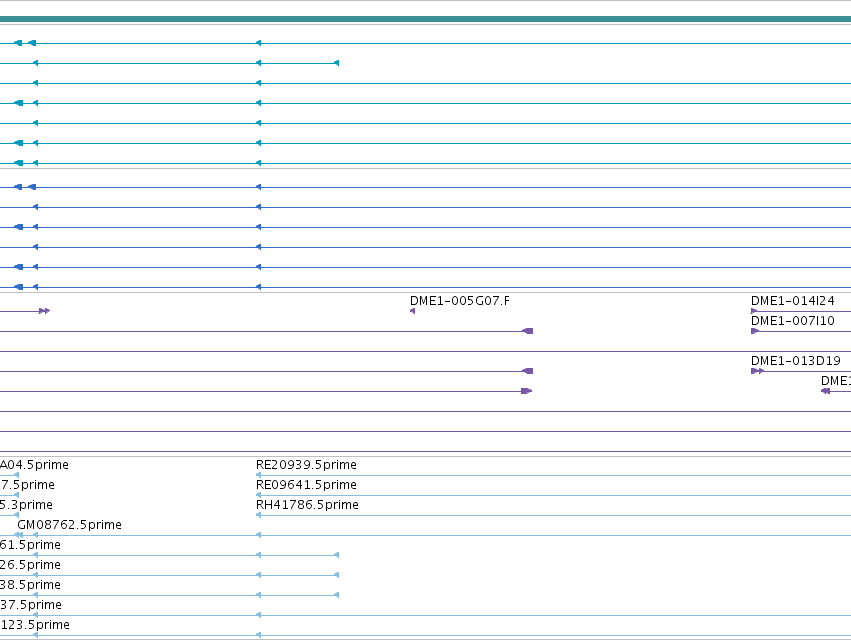This screenshot has height=640, width=851.
Task: Select purple exon block on DME1-013D19's row
Action: tap(527, 371)
